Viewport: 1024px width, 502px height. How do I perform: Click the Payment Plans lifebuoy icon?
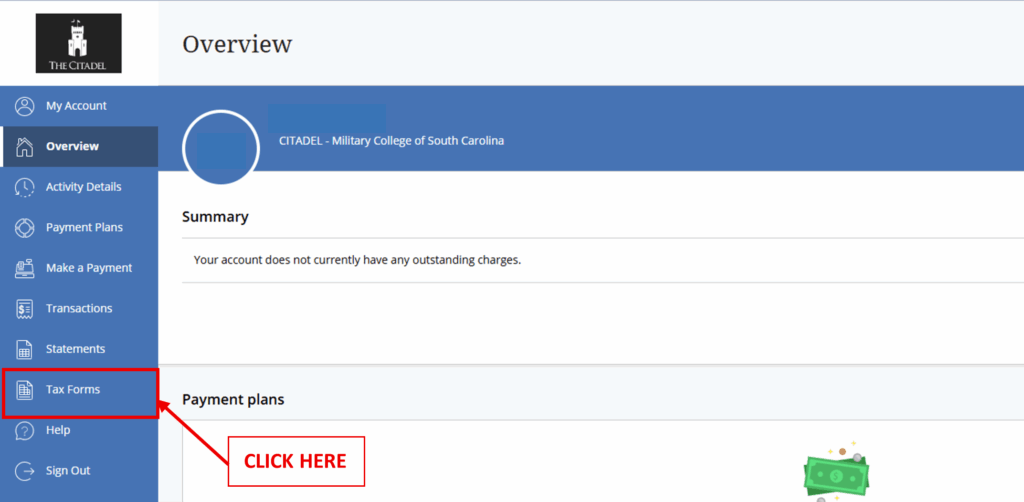(25, 228)
